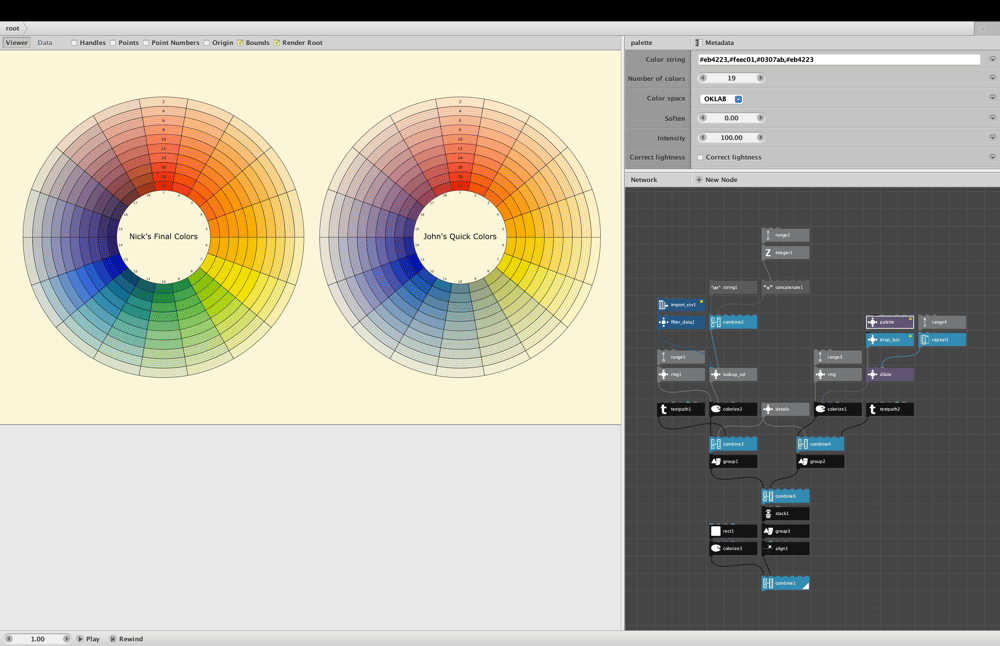Select the group1 node
The image size is (1000, 646).
[x=733, y=462]
